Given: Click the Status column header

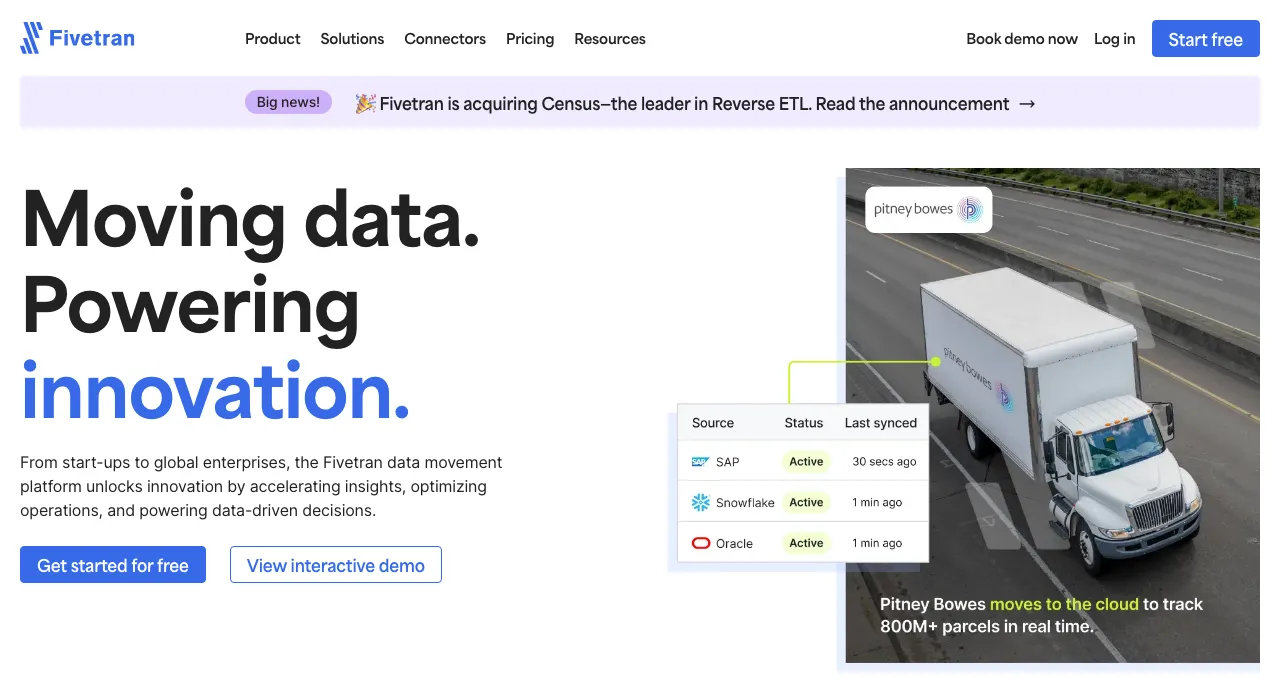Looking at the screenshot, I should [804, 423].
